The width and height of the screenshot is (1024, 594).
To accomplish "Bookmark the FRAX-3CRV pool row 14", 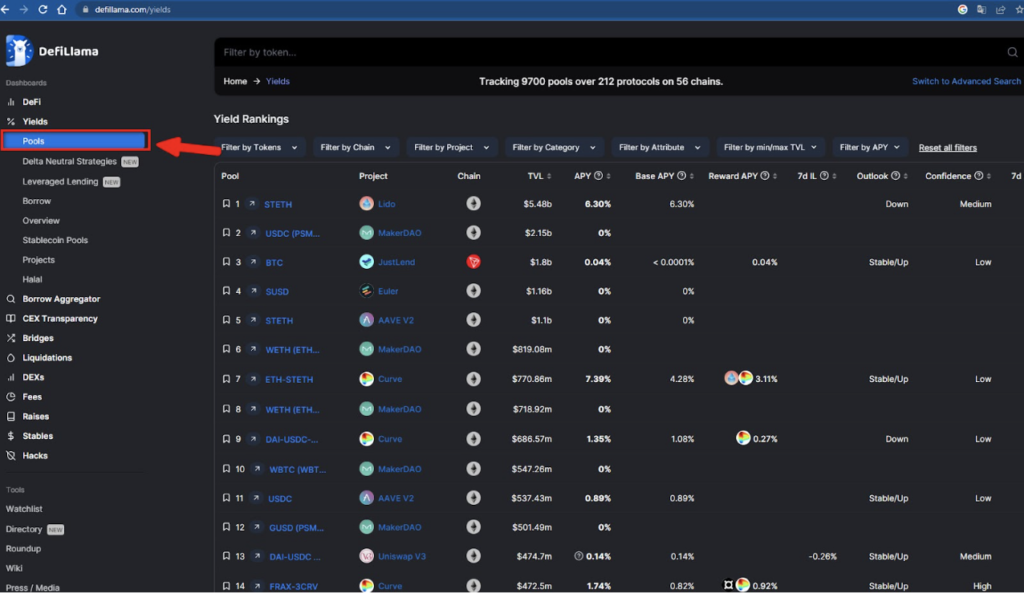I will coord(226,586).
